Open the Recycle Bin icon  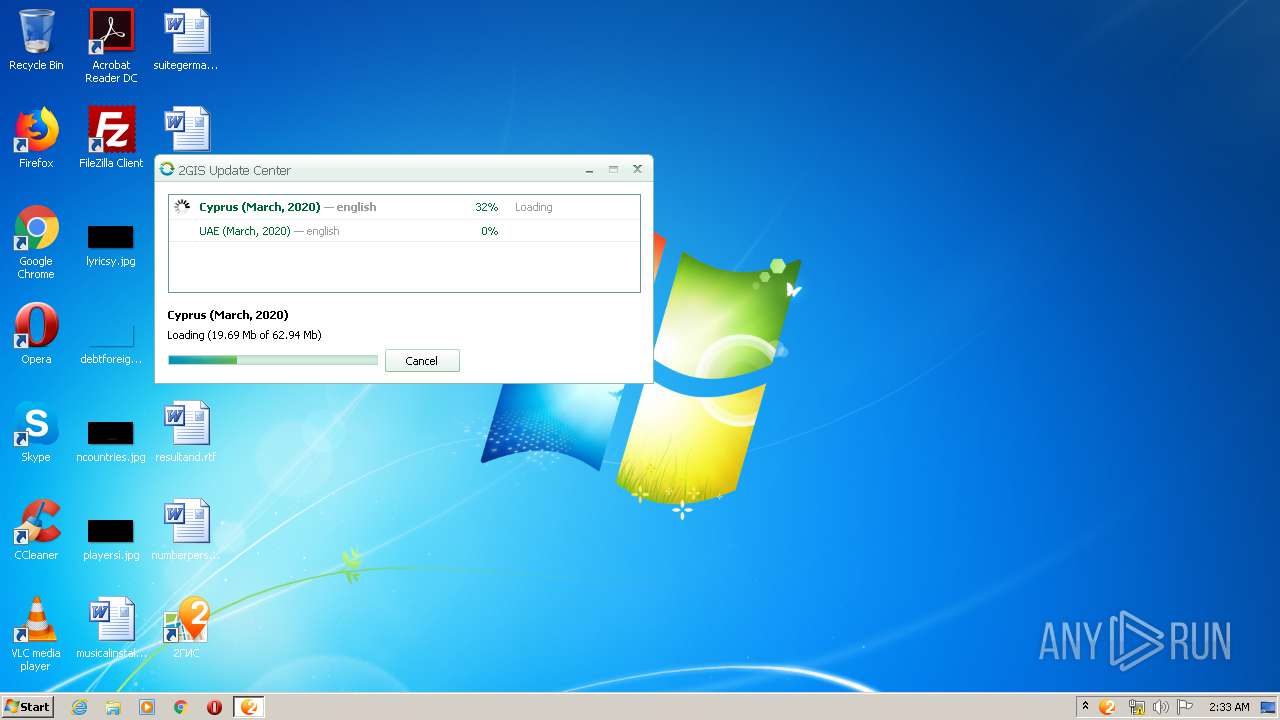[36, 40]
